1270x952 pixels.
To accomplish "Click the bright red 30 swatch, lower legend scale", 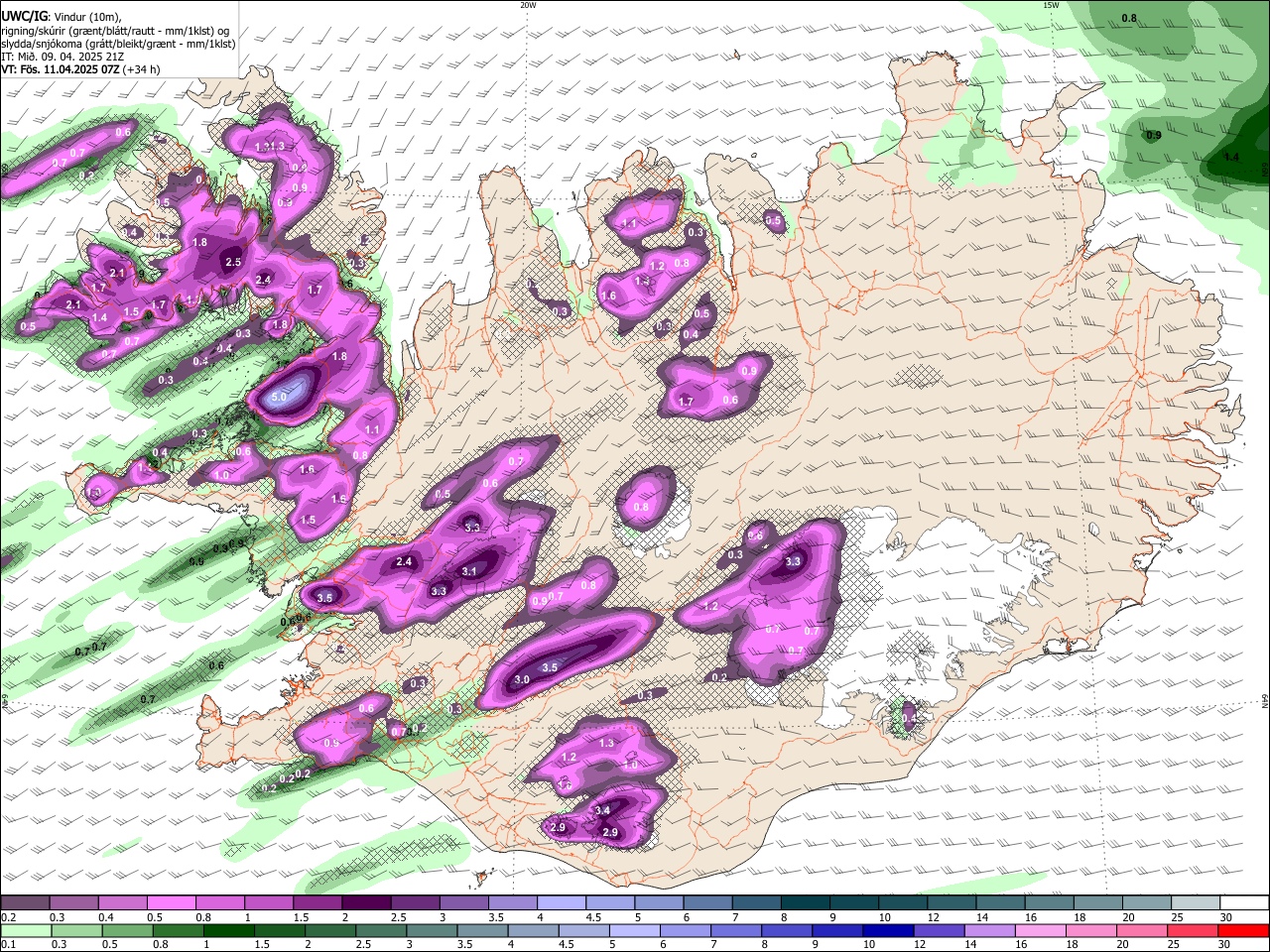I will click(x=1243, y=930).
